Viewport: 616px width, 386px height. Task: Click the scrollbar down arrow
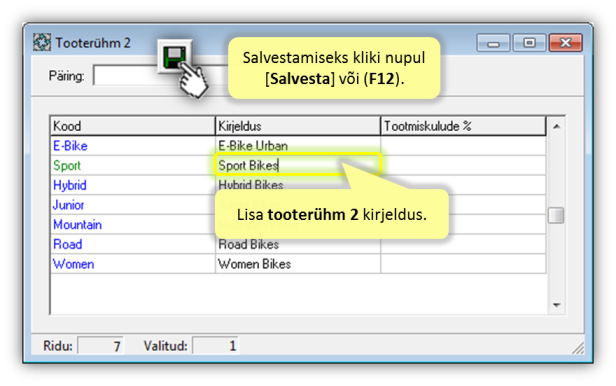(556, 305)
